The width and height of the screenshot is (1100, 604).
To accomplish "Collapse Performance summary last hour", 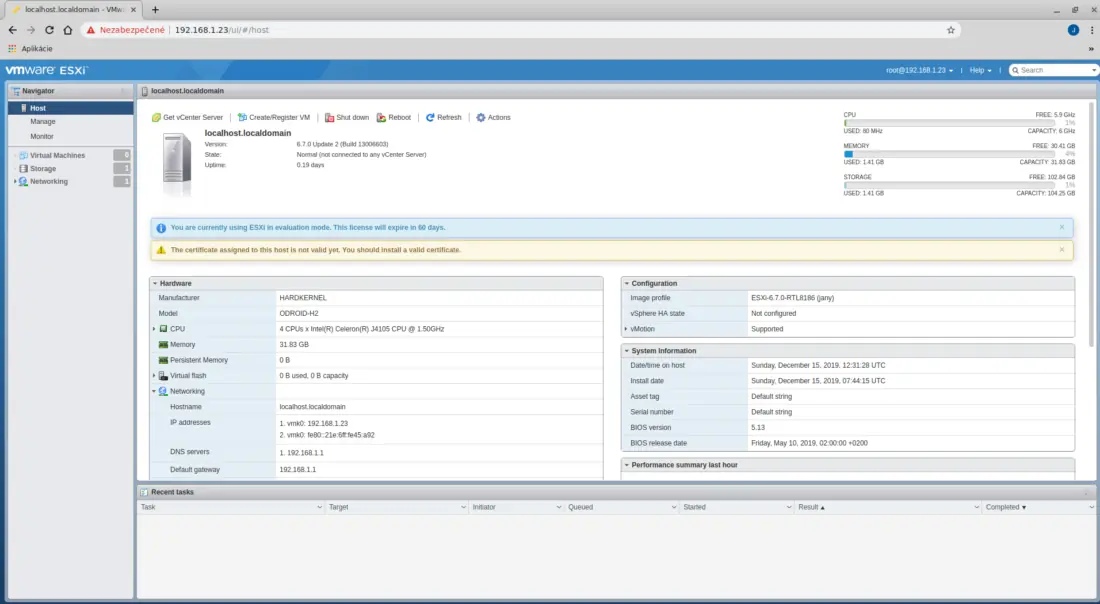I will click(626, 465).
